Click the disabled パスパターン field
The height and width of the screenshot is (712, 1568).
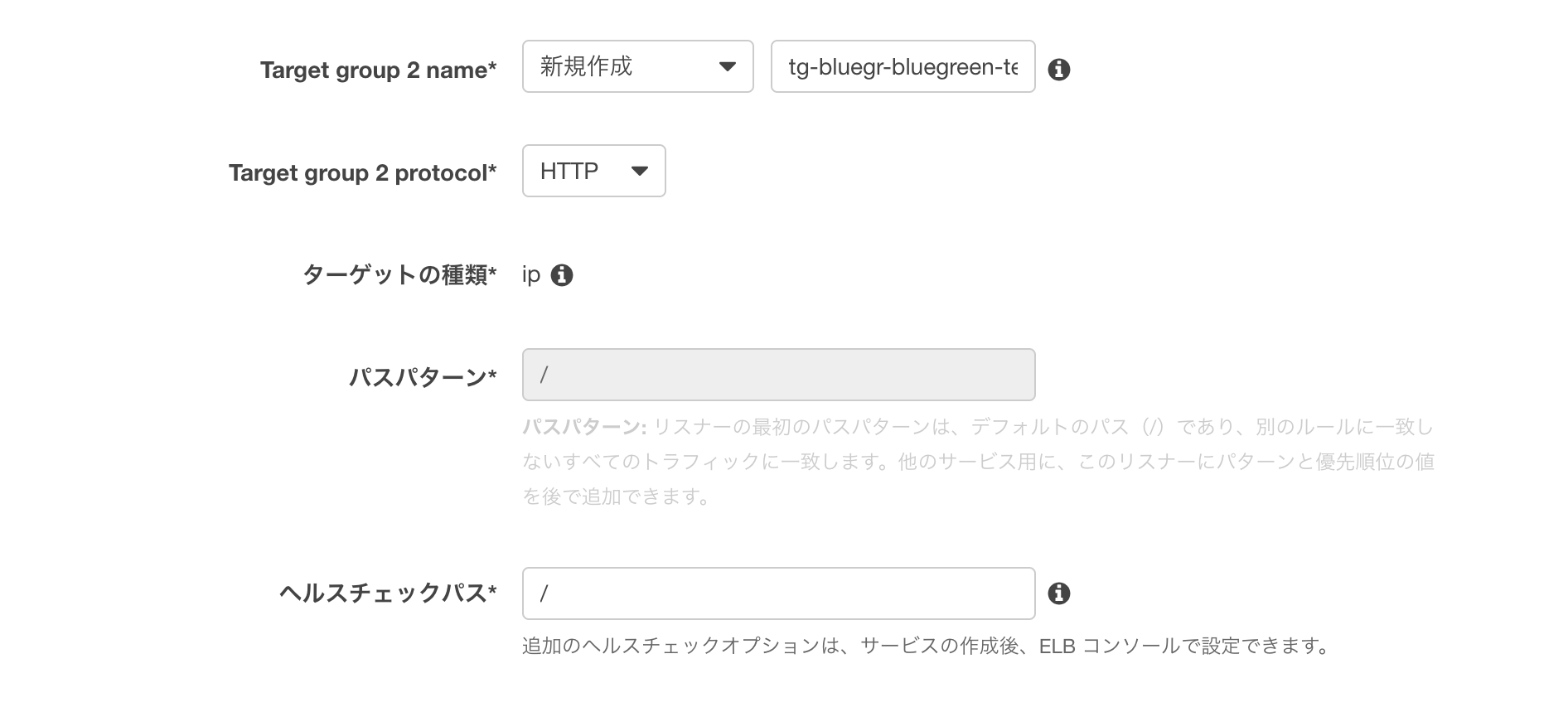[x=778, y=375]
